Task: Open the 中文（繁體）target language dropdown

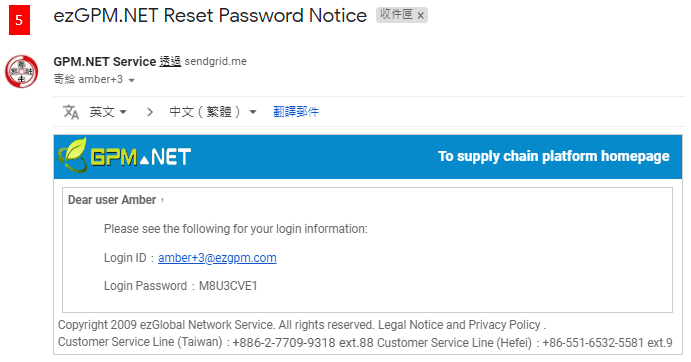Action: [x=213, y=112]
